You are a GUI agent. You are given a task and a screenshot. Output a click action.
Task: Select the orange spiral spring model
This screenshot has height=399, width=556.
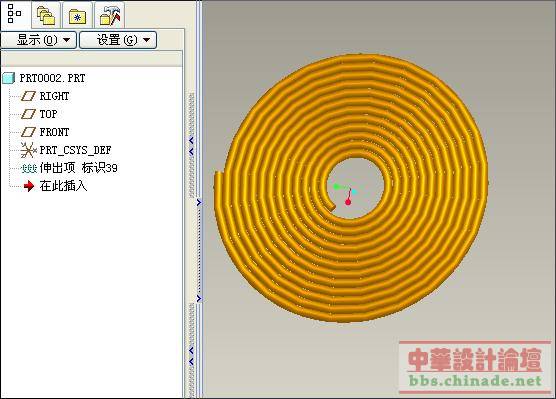(350, 188)
